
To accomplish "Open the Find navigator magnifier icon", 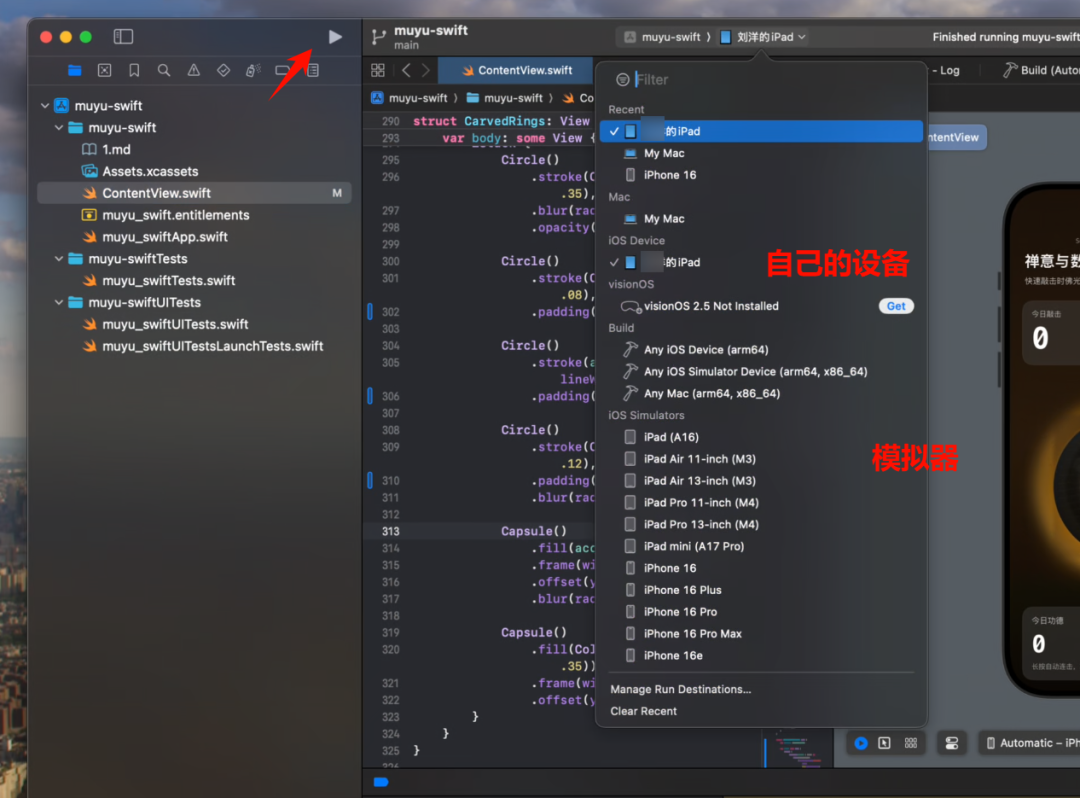I will (164, 70).
